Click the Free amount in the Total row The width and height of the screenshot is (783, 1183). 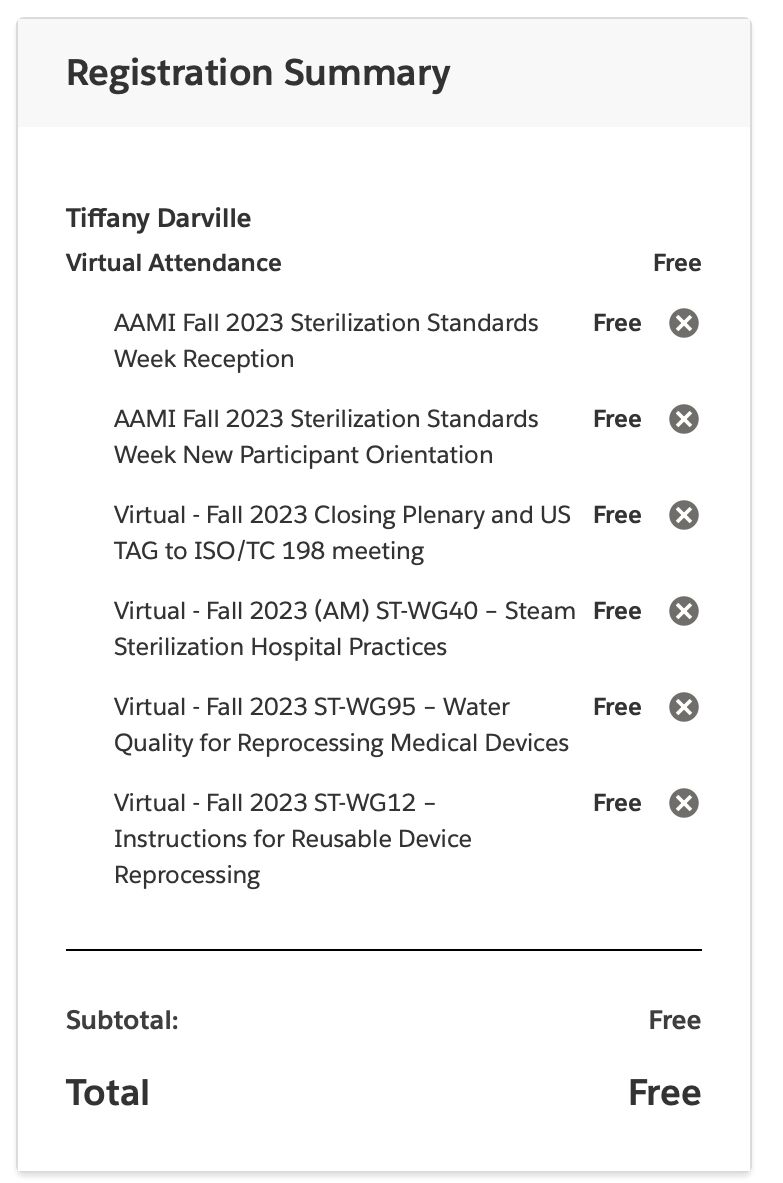pos(664,1092)
